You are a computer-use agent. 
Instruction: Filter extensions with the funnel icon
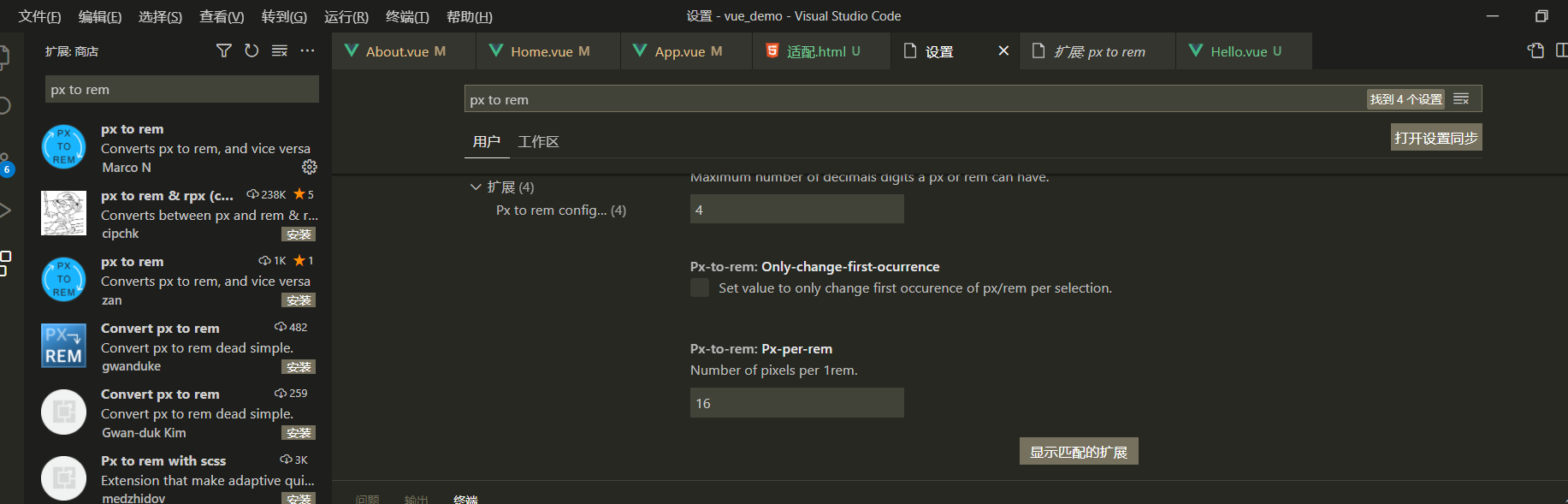click(223, 51)
